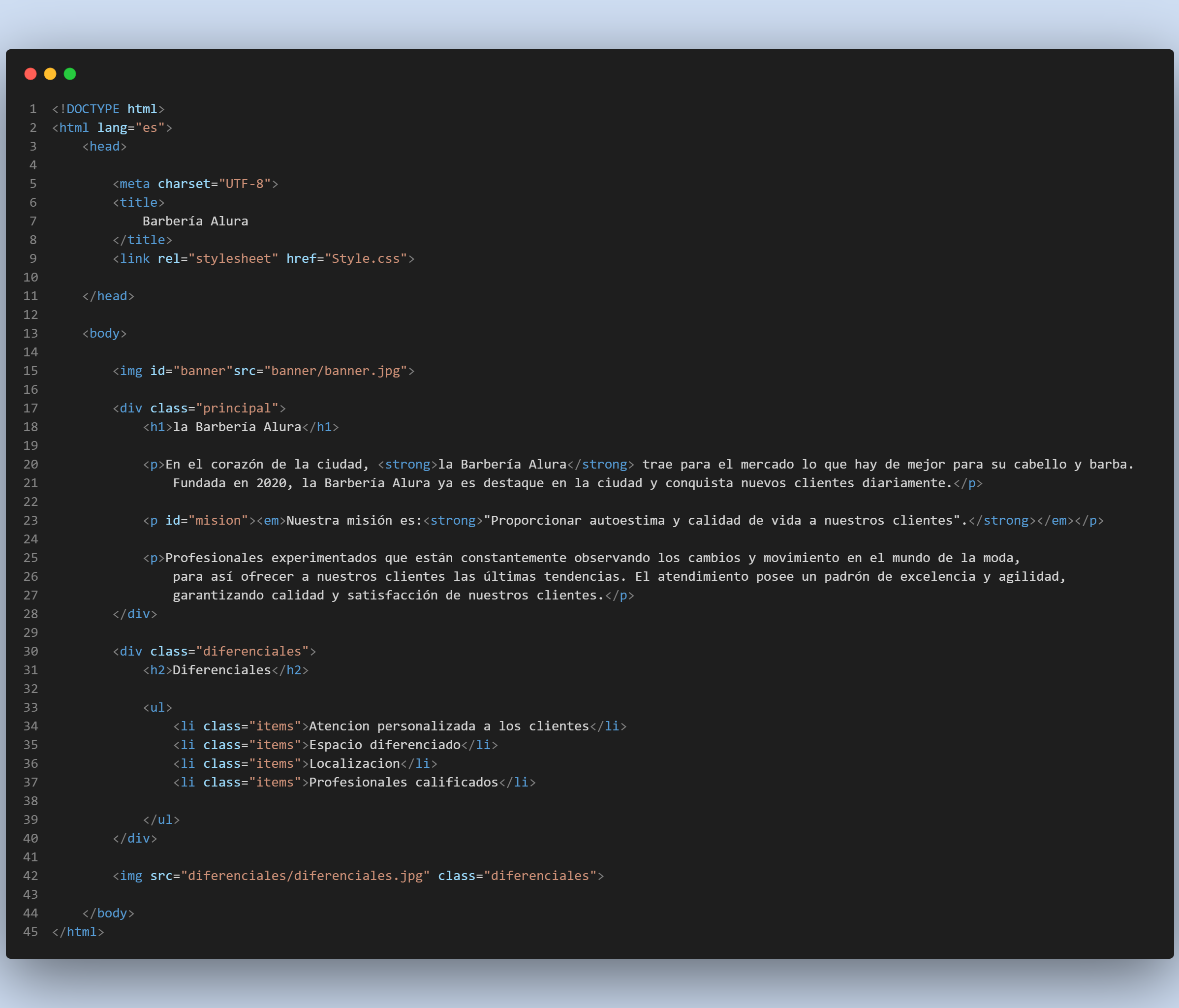Image resolution: width=1179 pixels, height=1008 pixels.
Task: Click the closing ul tag
Action: coord(161,820)
